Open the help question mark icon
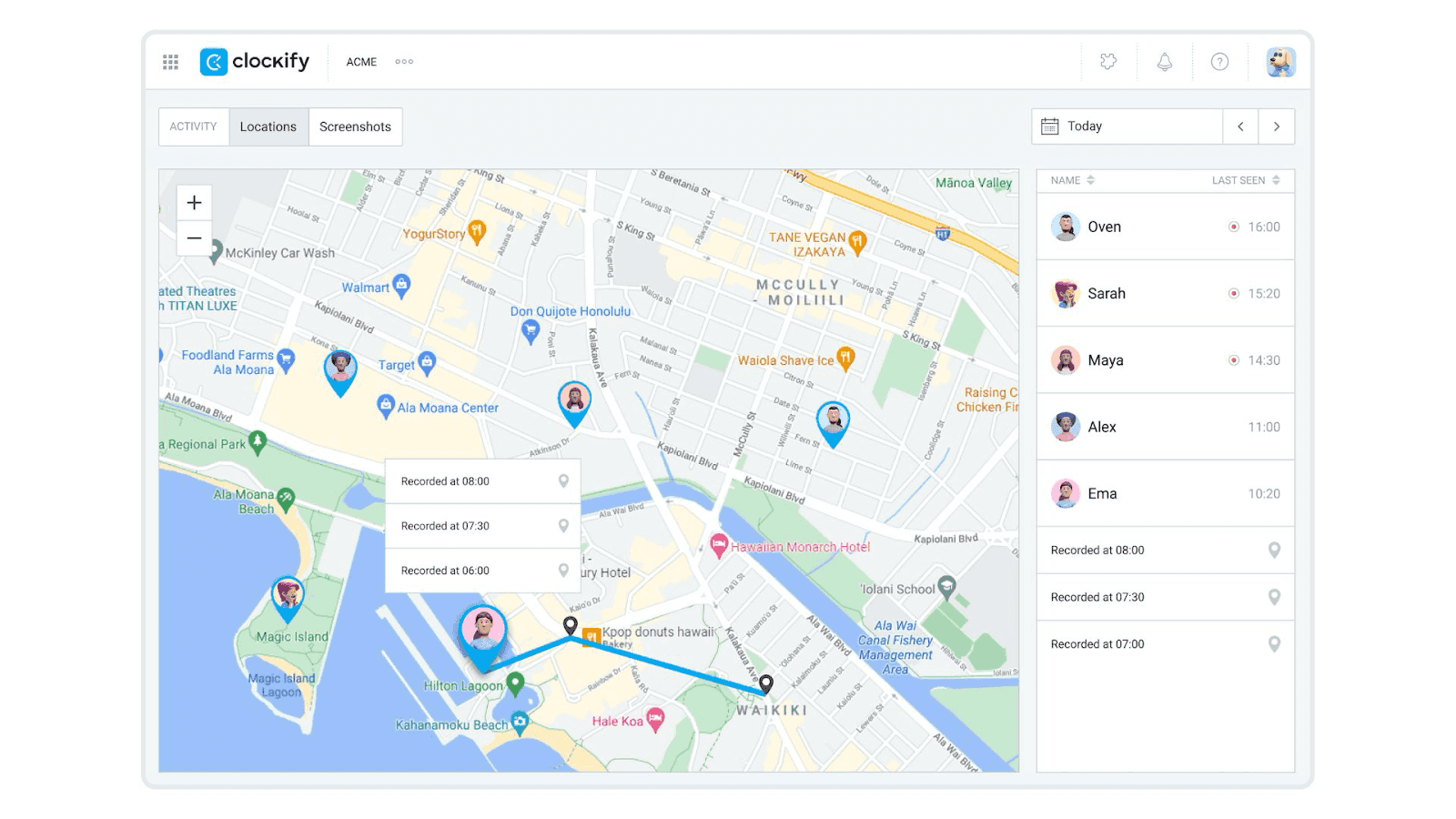Viewport: 1456px width, 819px height. click(1218, 62)
